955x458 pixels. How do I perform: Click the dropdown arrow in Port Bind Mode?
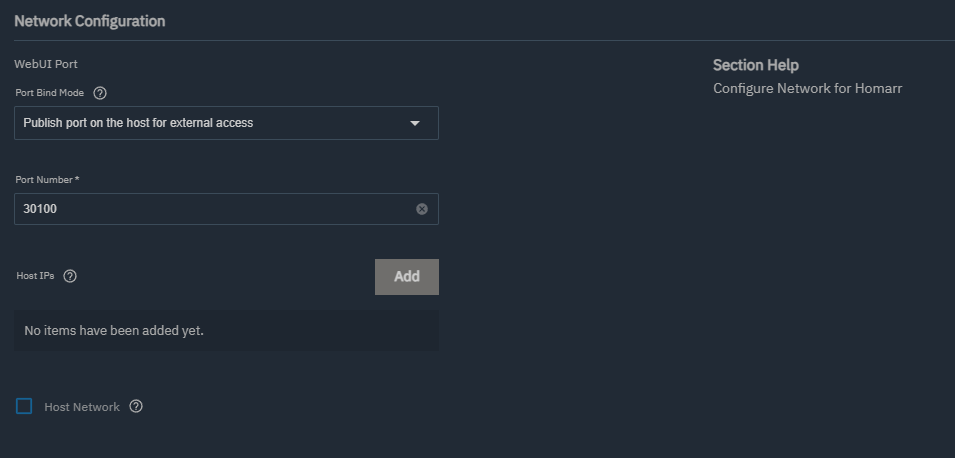pos(415,123)
